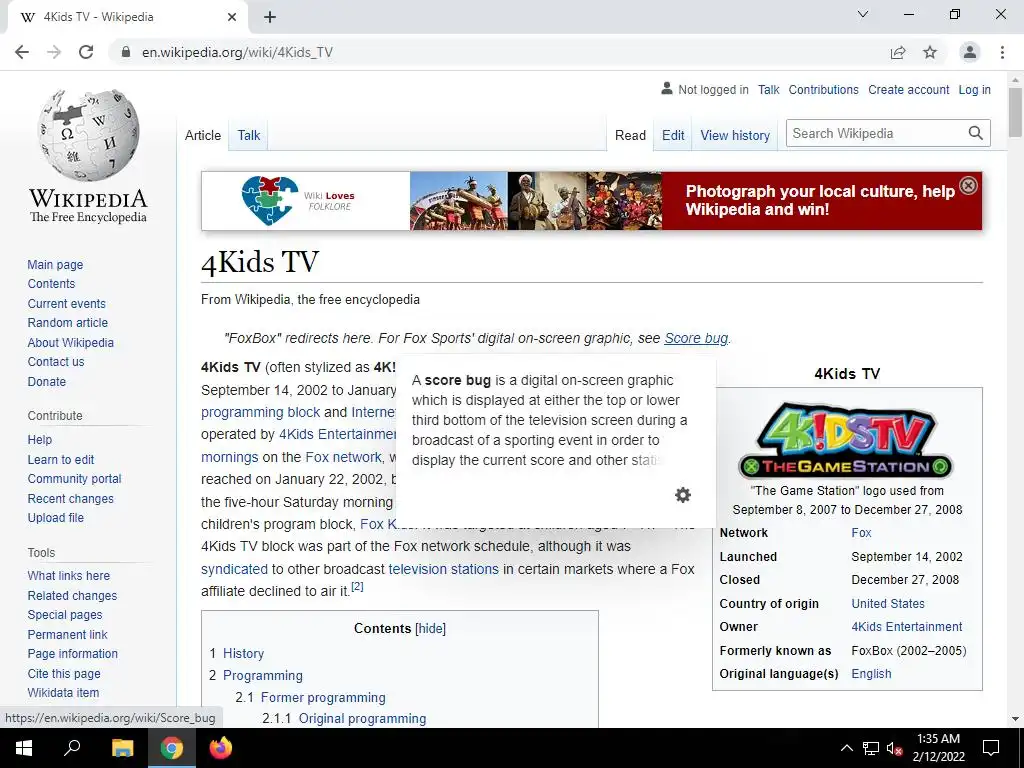Click citation reference [2]
This screenshot has height=768, width=1024.
[357, 586]
